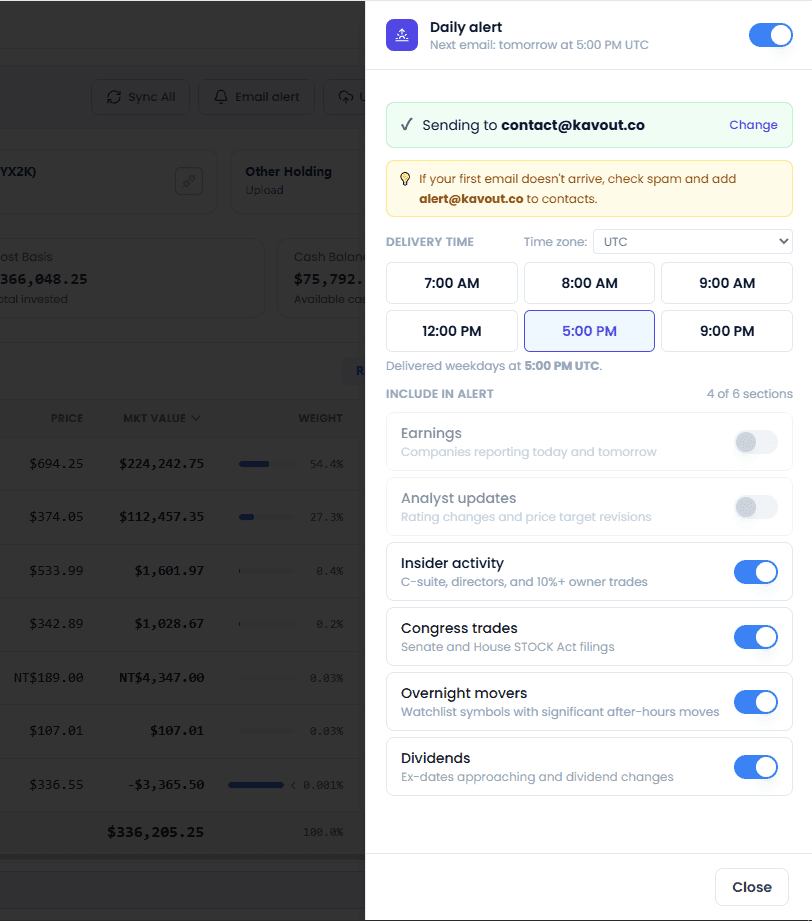This screenshot has width=812, height=921.
Task: Click the purple Daily alert icon
Action: coord(402,35)
